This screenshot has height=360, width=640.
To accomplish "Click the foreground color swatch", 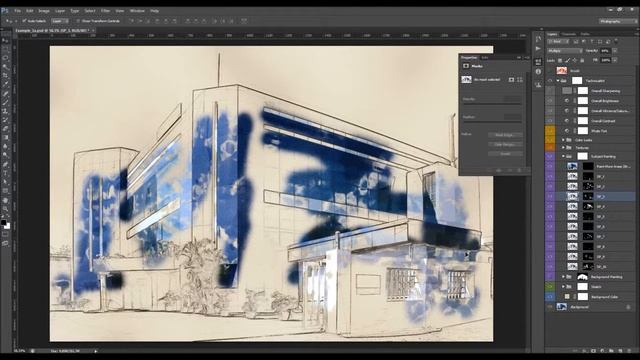I will click(x=4, y=223).
